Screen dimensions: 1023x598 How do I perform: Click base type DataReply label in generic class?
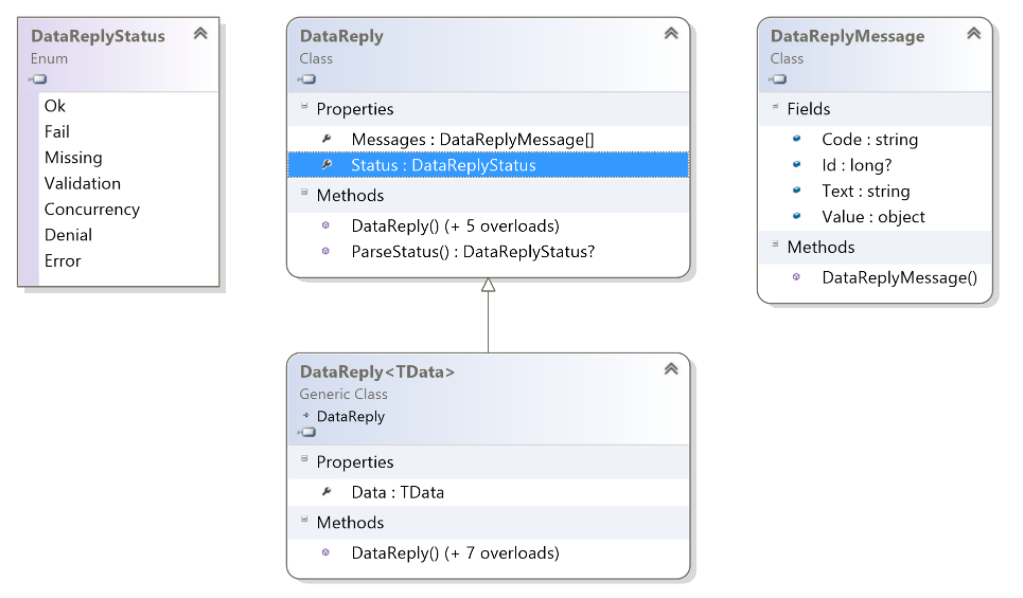[x=350, y=416]
